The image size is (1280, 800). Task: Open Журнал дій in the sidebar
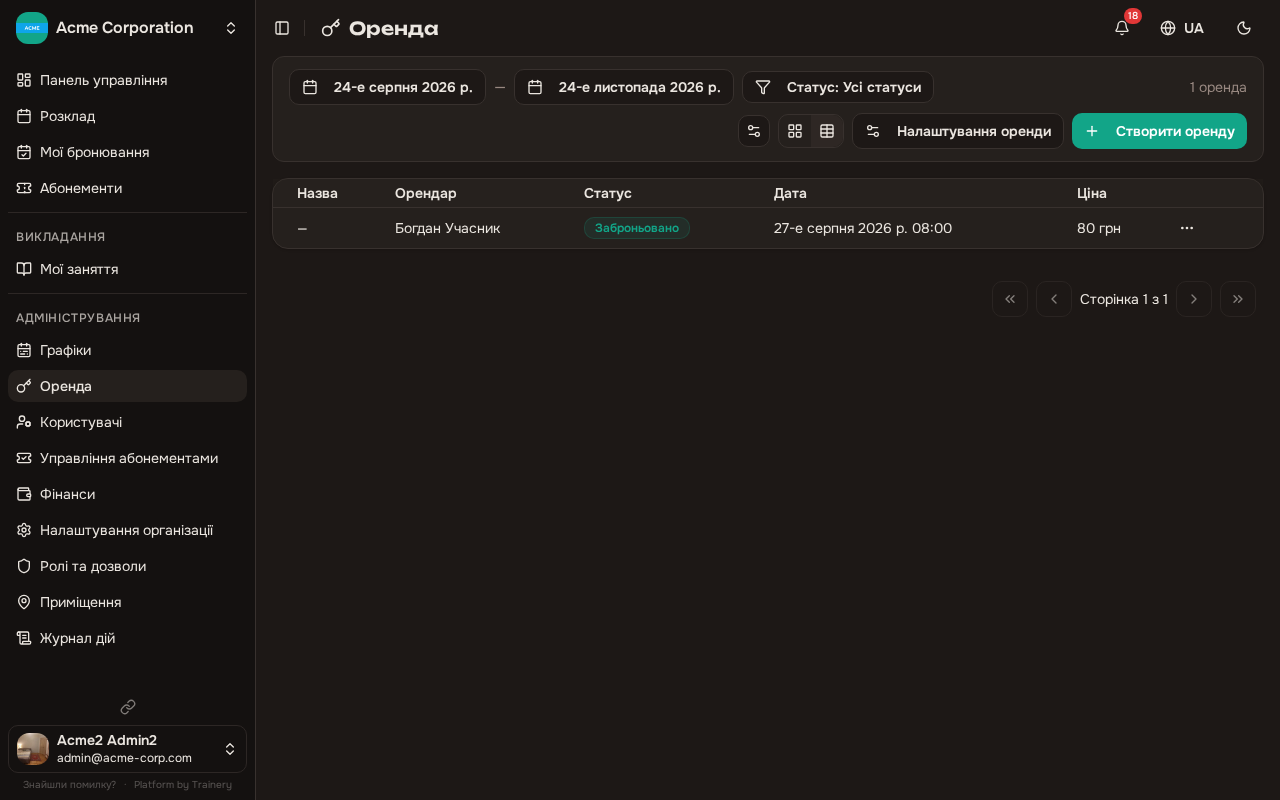click(128, 638)
